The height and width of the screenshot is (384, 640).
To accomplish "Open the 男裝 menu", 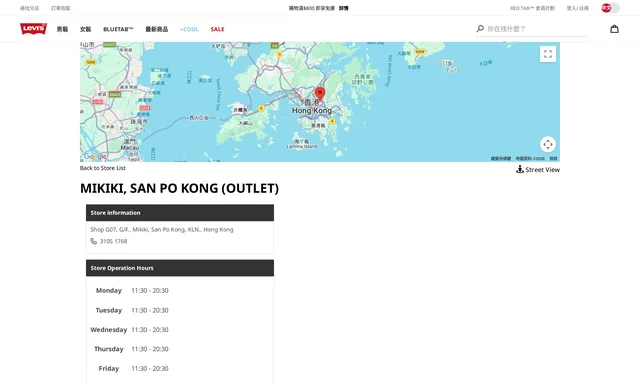I will 62,29.
